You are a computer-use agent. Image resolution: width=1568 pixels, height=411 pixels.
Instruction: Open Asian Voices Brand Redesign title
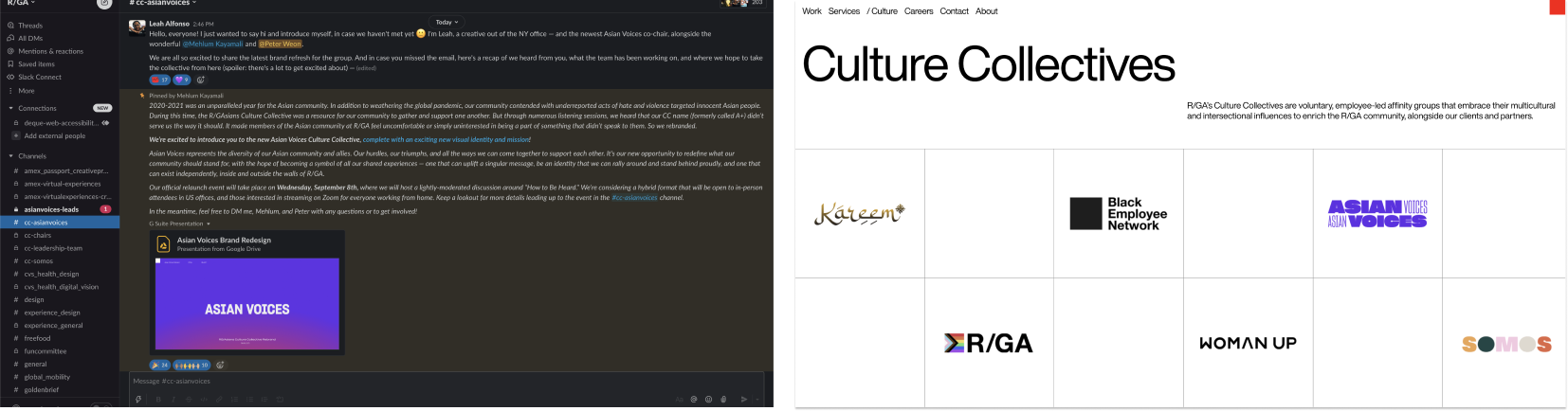[x=224, y=240]
